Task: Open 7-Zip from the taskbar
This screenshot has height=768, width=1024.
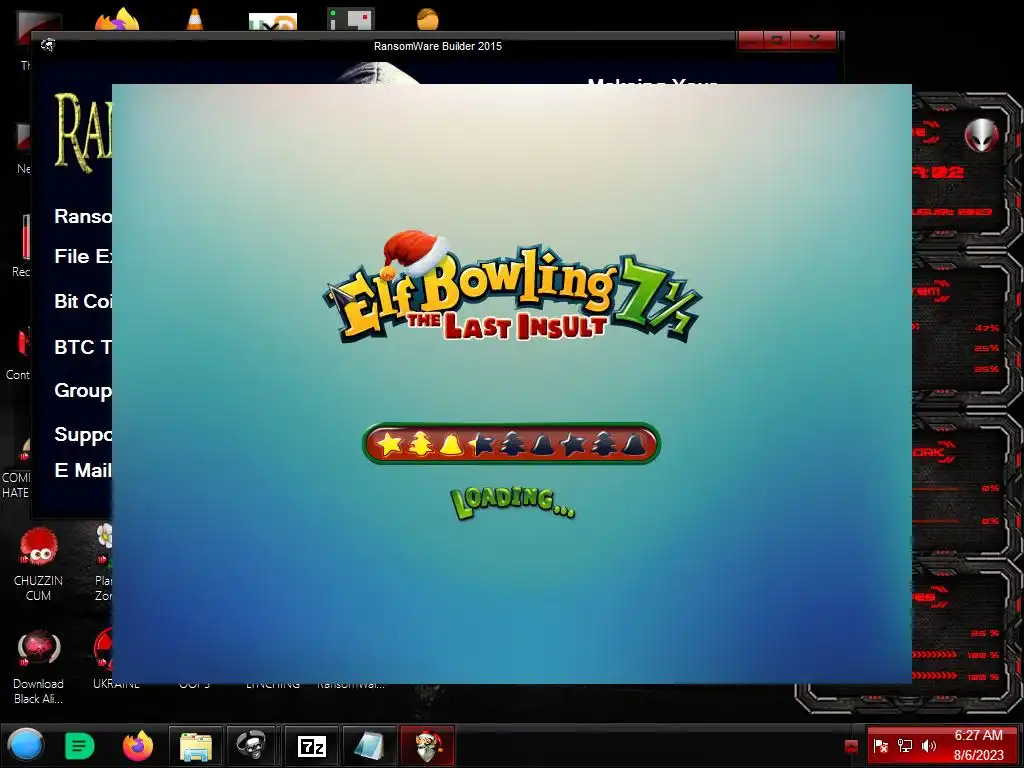Action: pos(312,746)
